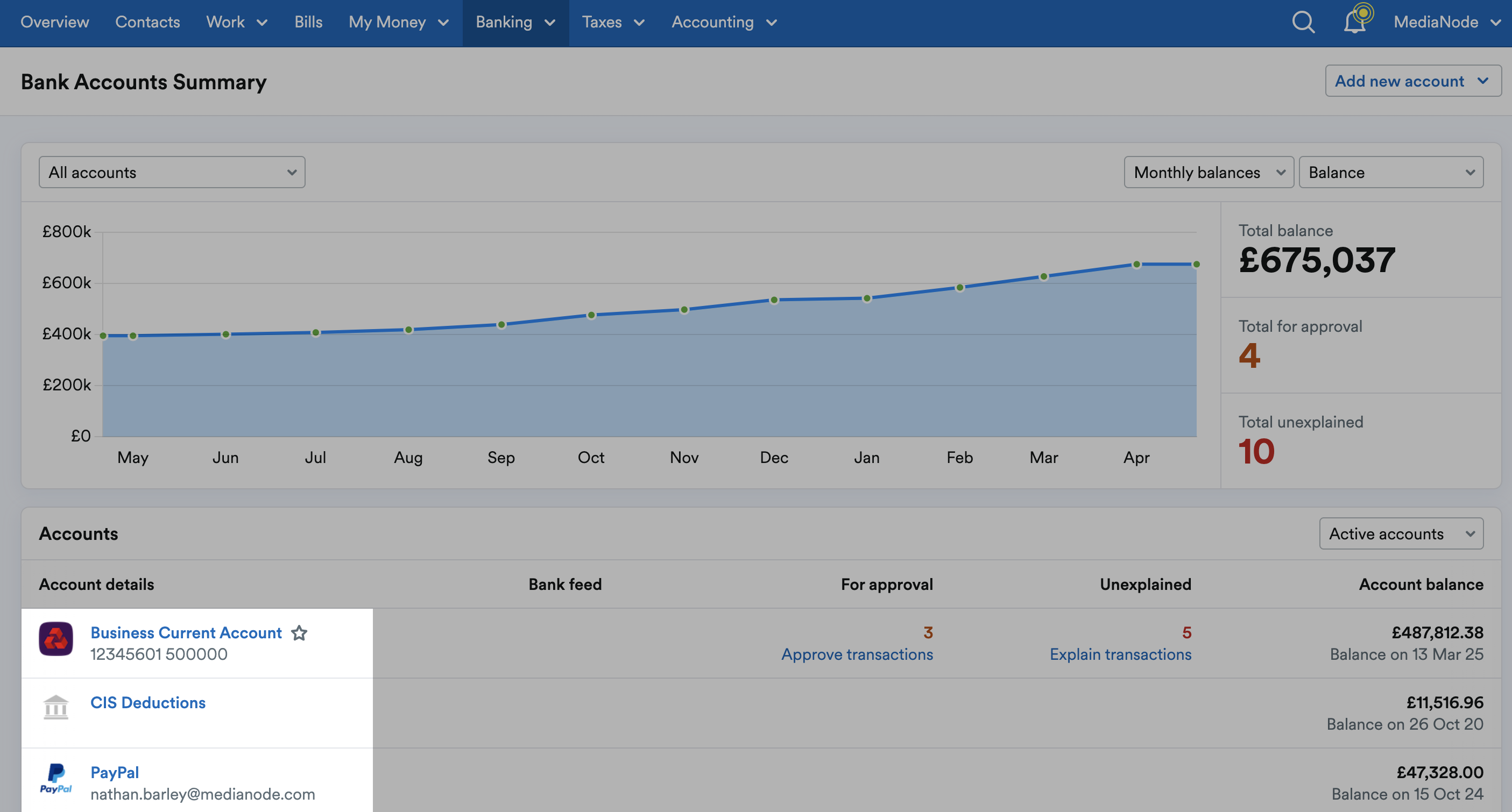Open the Business Current Account link
The height and width of the screenshot is (812, 1512).
pyautogui.click(x=186, y=633)
